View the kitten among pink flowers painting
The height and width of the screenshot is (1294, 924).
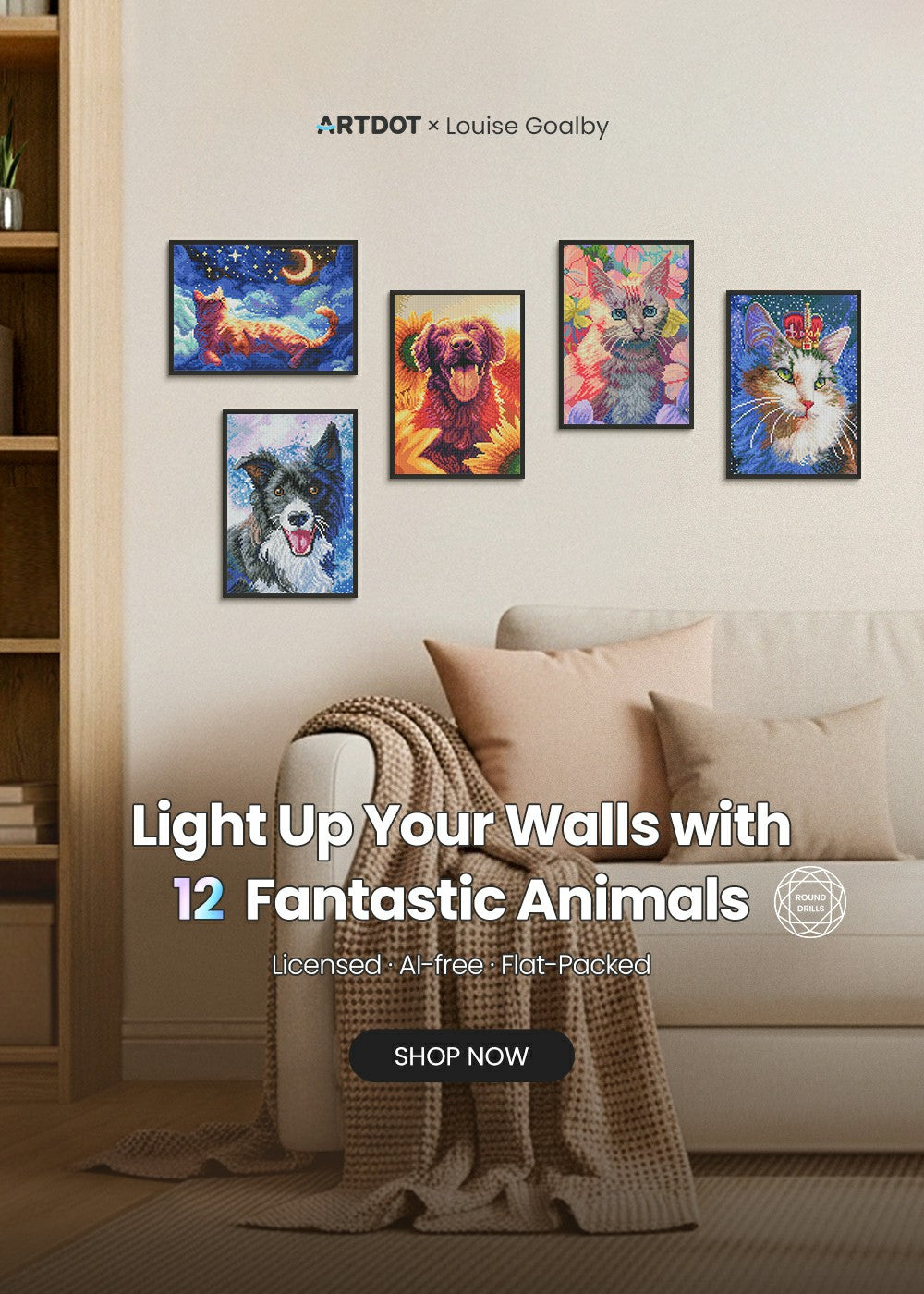[626, 335]
